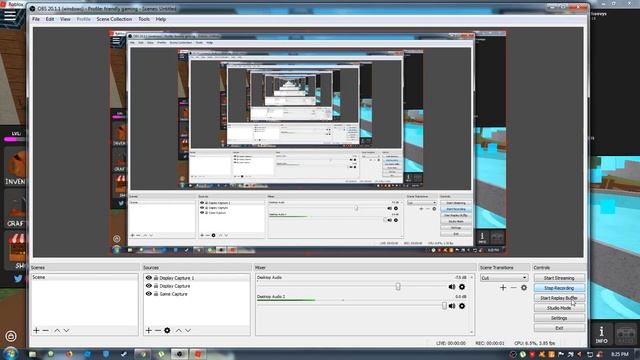Open the File menu
This screenshot has width=640, height=360.
tap(36, 19)
